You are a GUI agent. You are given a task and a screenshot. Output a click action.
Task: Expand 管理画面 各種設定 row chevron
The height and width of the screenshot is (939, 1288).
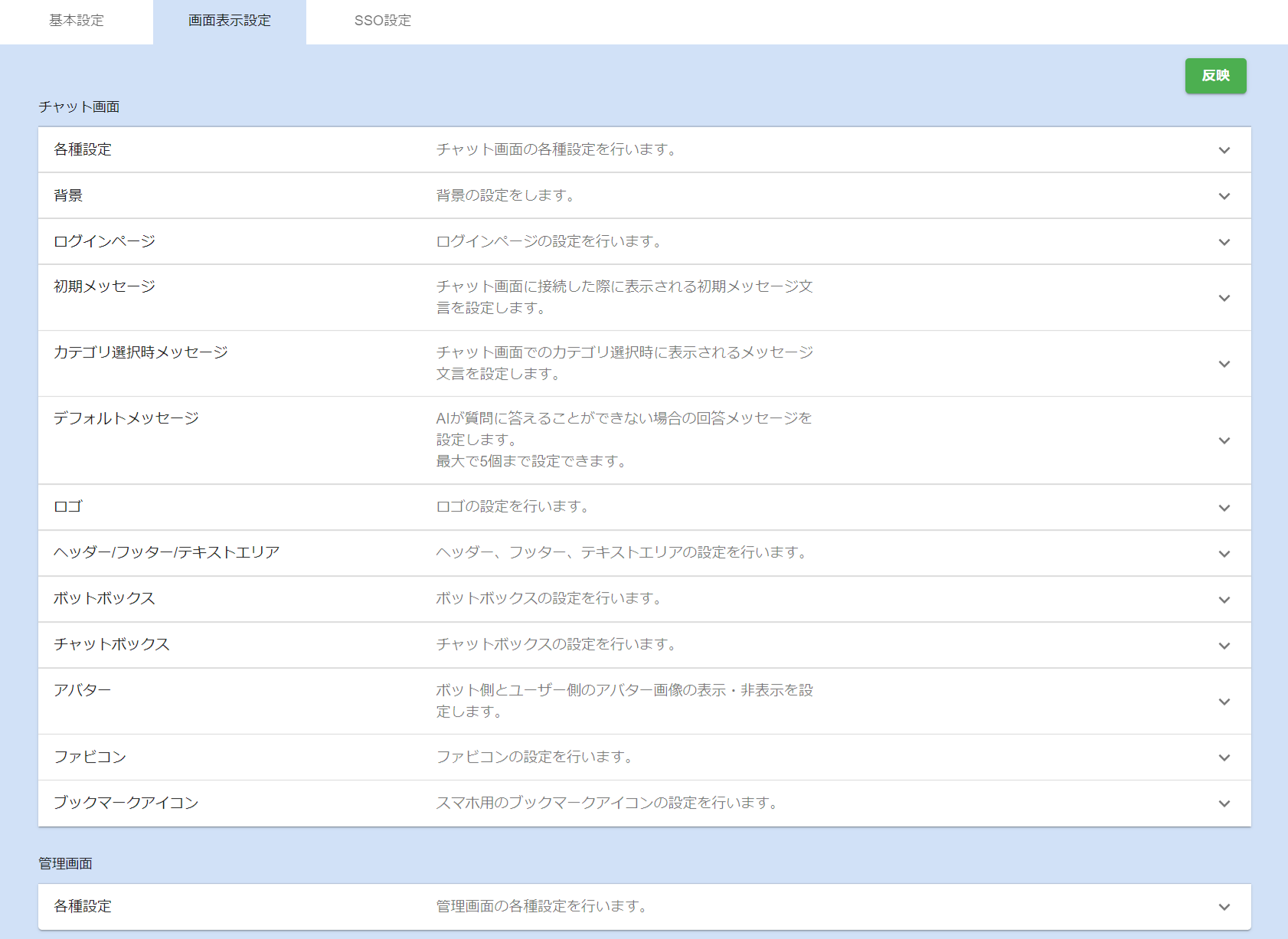point(1224,907)
